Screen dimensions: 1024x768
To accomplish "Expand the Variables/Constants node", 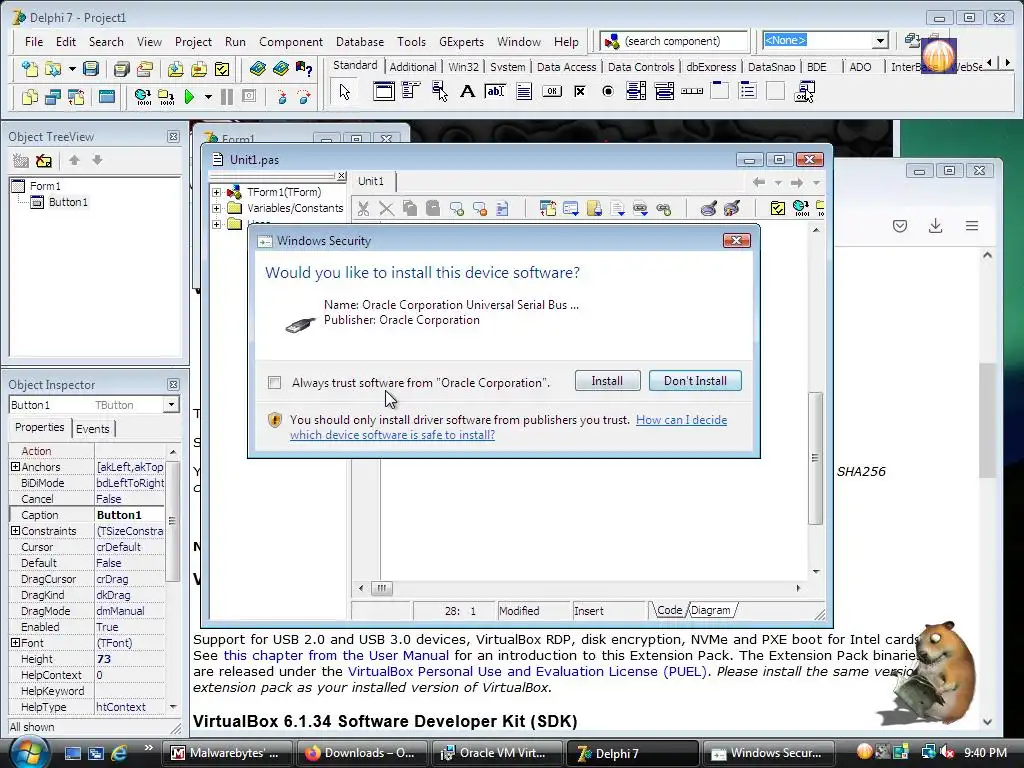I will pos(216,208).
